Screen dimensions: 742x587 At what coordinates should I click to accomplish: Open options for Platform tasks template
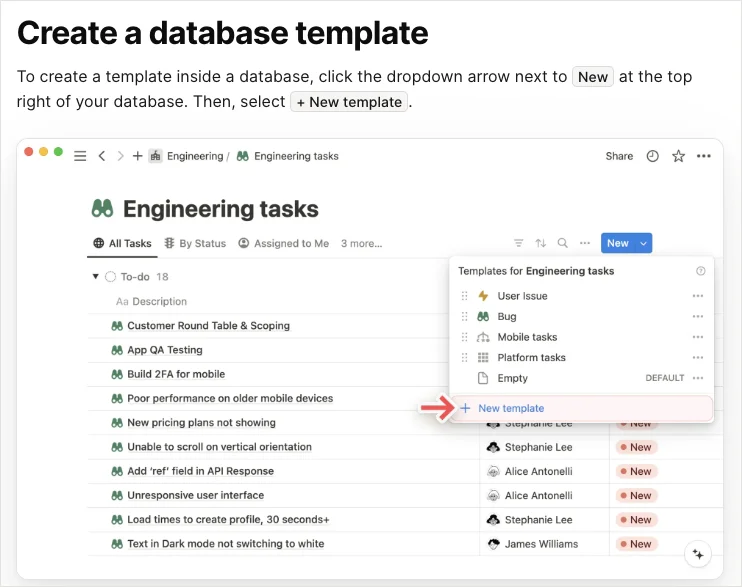pos(698,357)
